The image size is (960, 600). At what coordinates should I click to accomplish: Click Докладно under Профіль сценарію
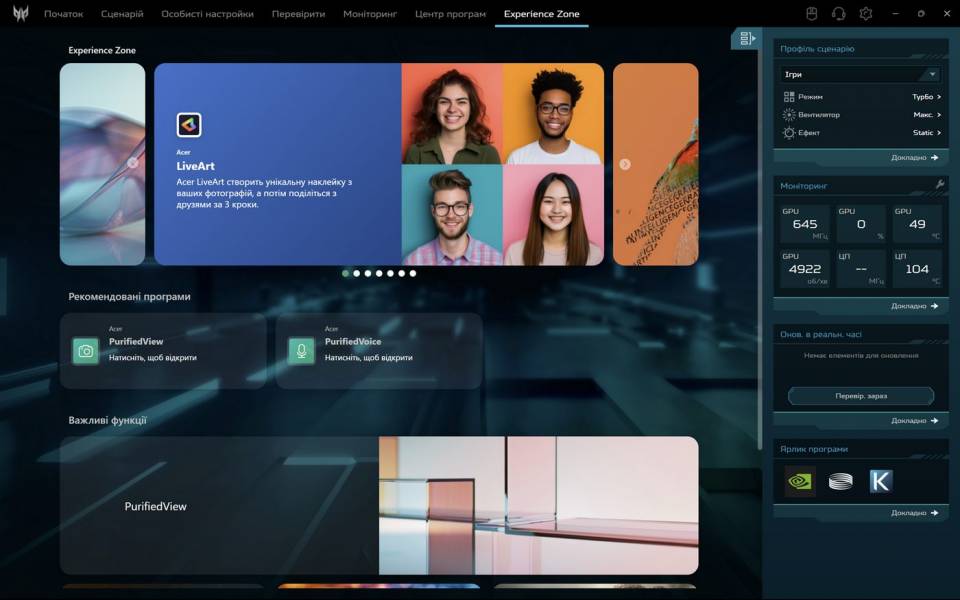pyautogui.click(x=914, y=158)
